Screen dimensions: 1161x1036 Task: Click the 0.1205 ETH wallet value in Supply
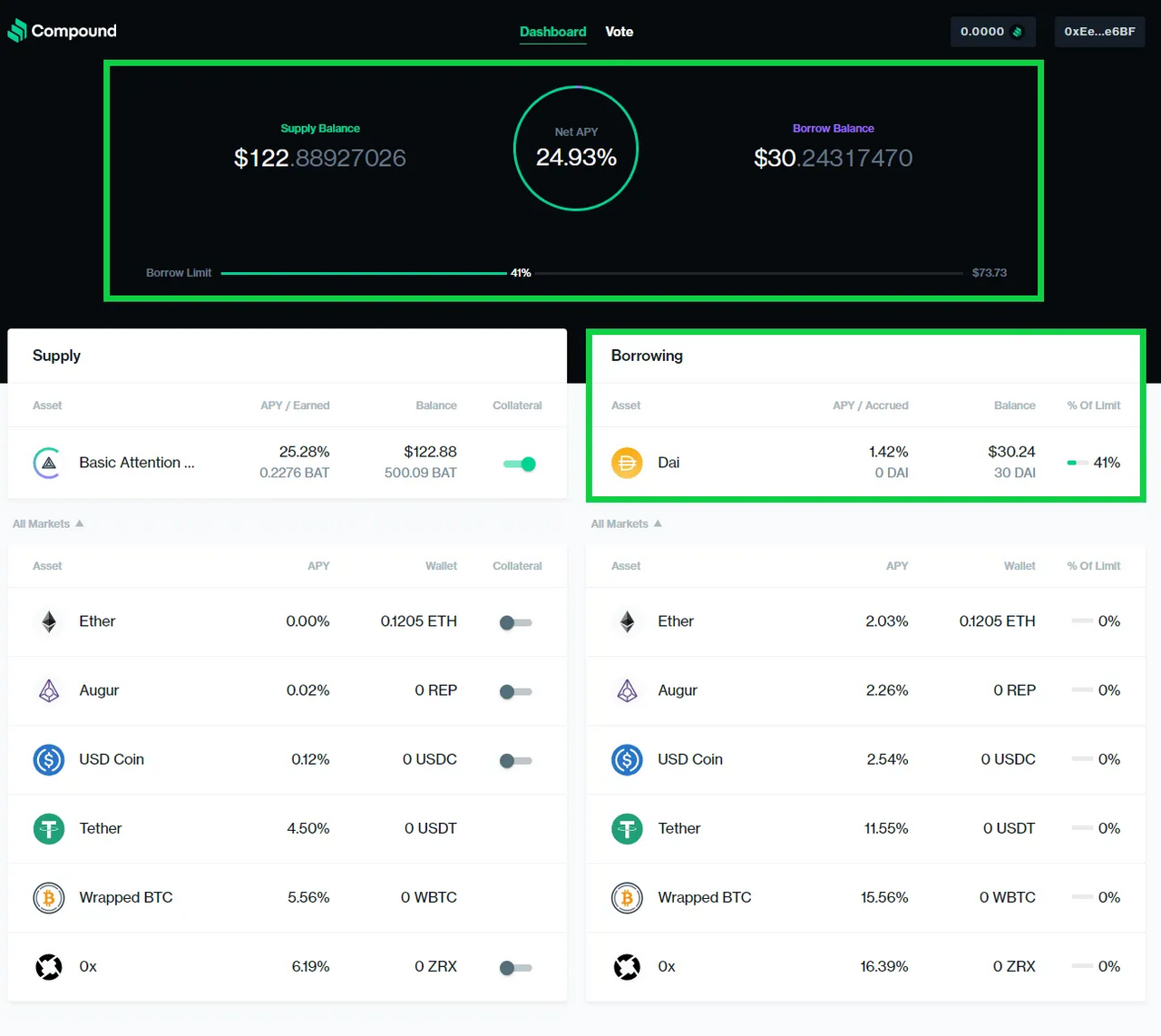click(x=418, y=621)
